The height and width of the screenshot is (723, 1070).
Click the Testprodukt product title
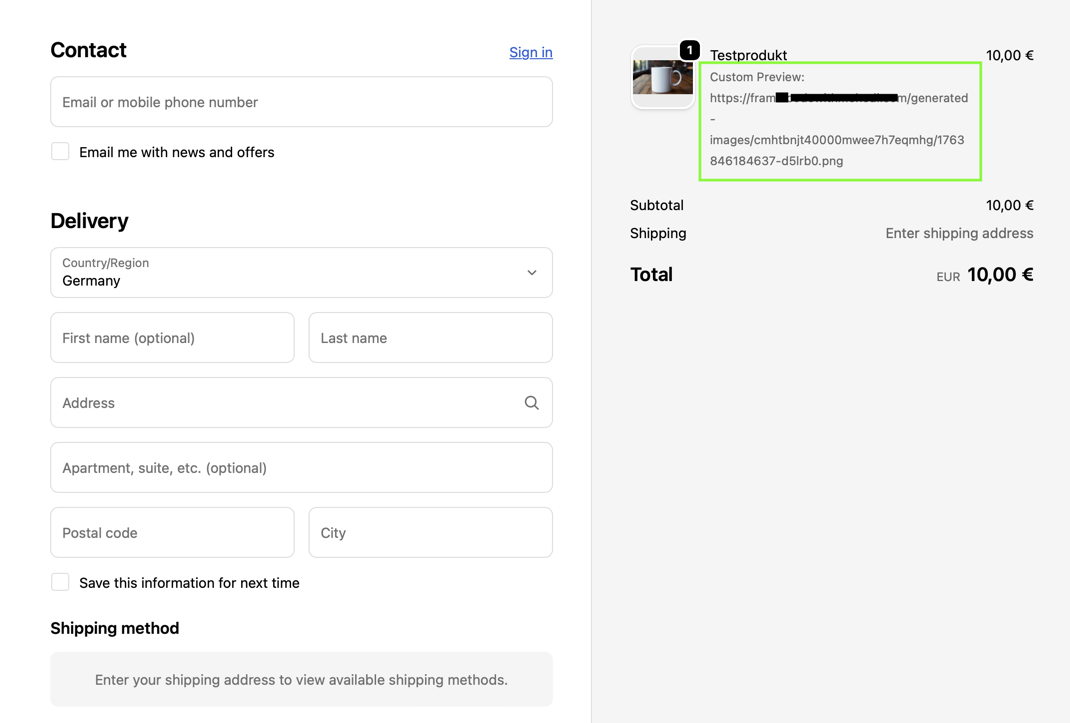[748, 55]
